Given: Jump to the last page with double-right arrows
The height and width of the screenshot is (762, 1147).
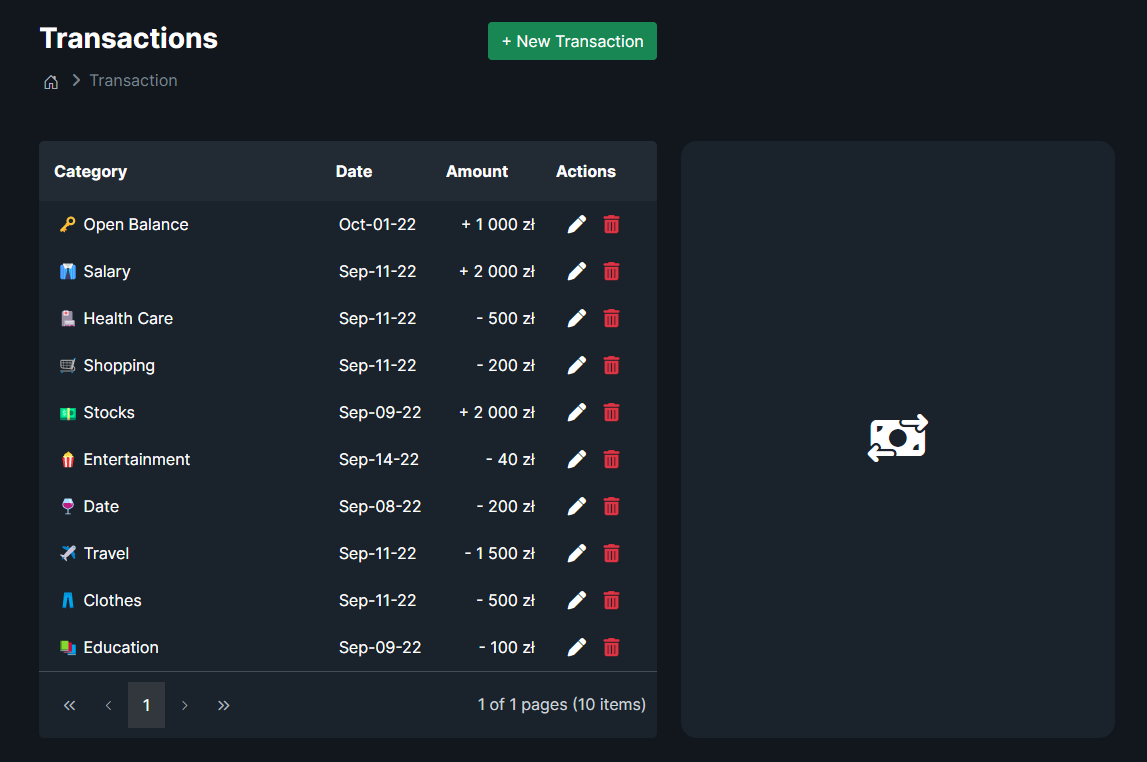Looking at the screenshot, I should tap(224, 705).
